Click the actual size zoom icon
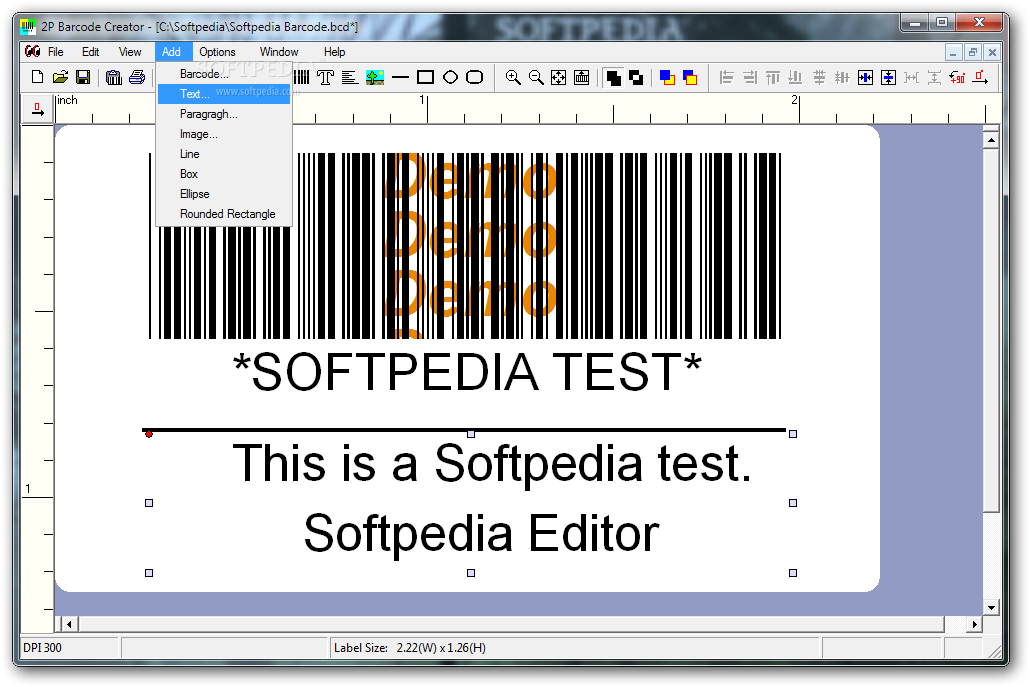The height and width of the screenshot is (687, 1030). [581, 78]
